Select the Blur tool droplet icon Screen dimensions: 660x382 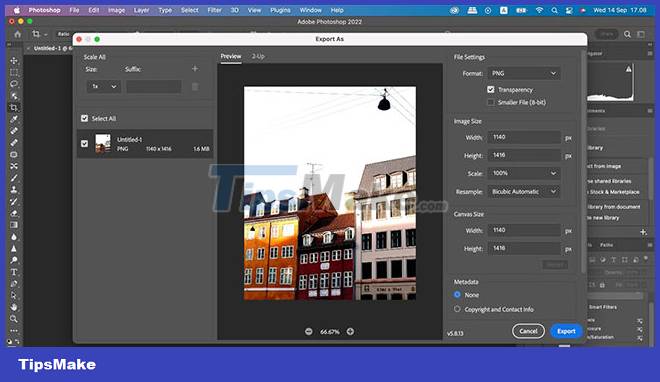(14, 237)
